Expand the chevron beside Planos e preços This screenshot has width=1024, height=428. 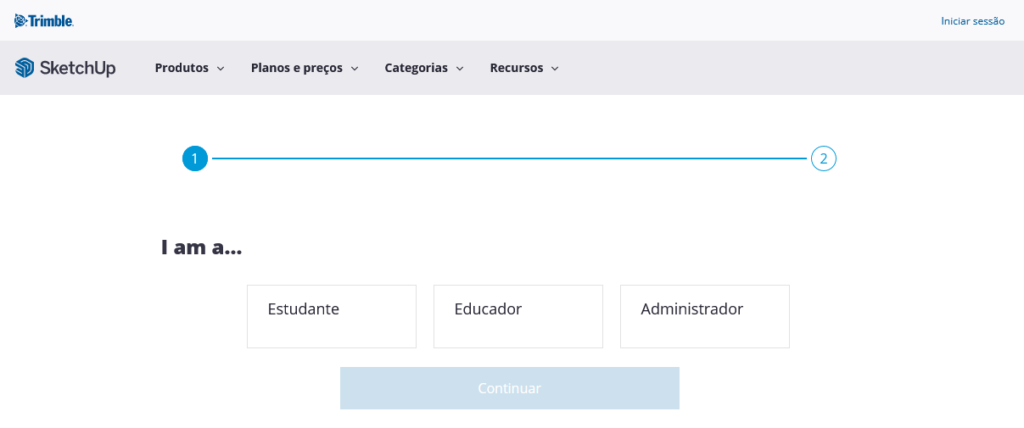(x=354, y=69)
